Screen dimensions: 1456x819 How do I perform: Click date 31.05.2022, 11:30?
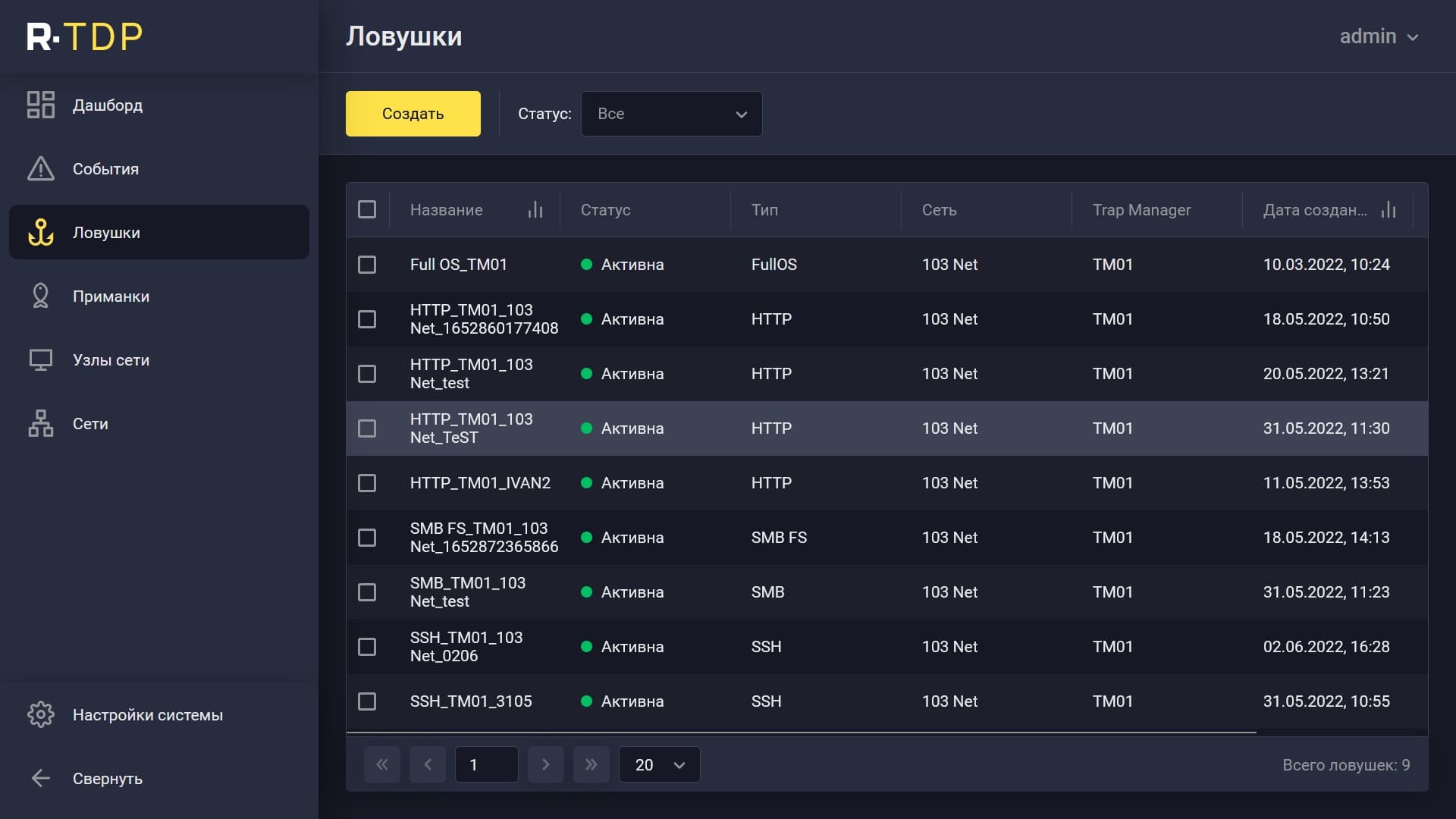click(x=1326, y=428)
